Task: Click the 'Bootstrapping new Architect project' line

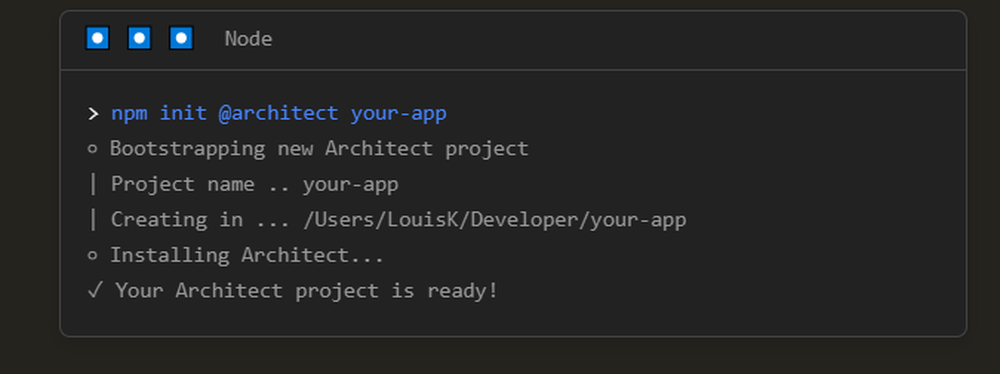Action: [308, 149]
